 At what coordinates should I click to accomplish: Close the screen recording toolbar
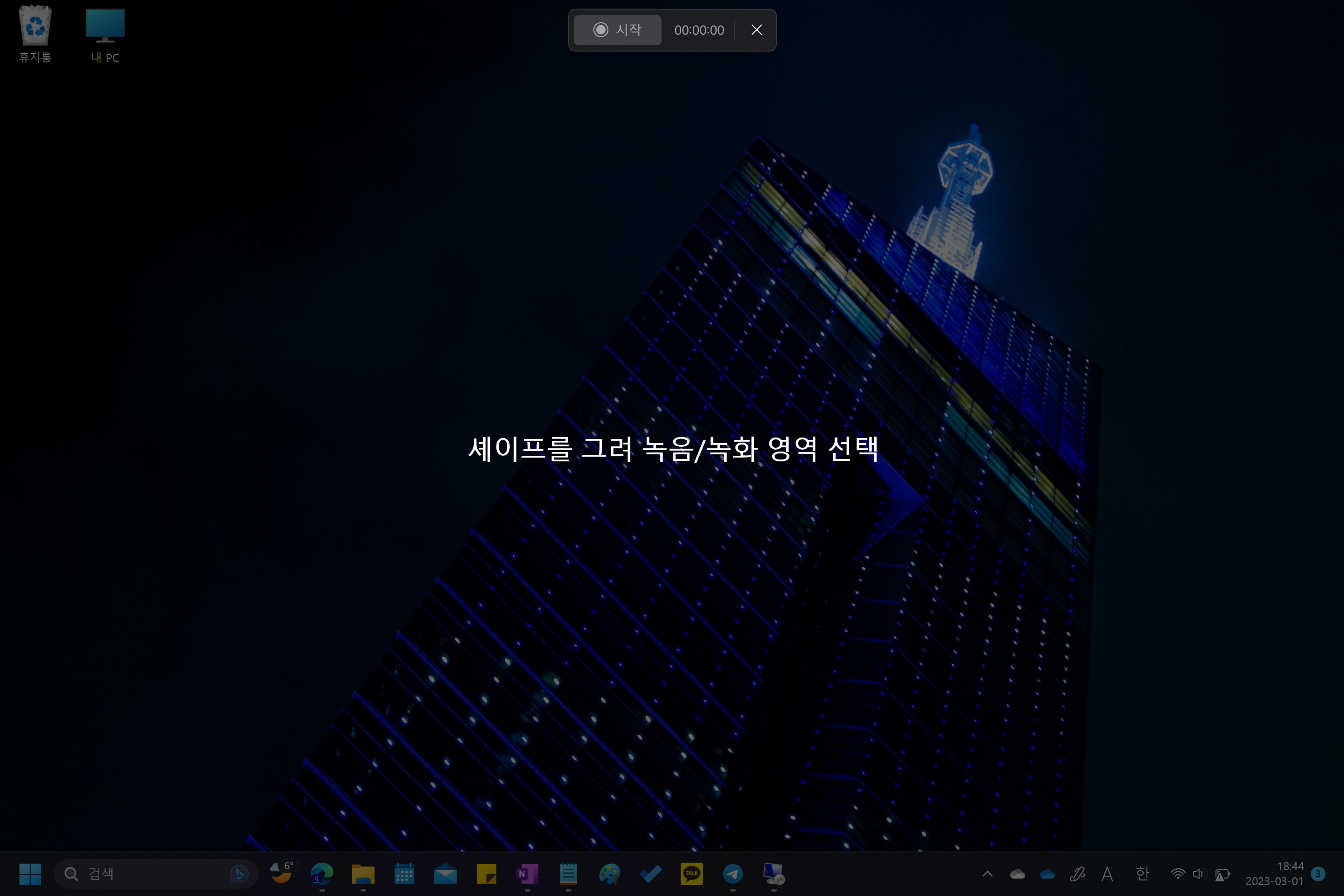pos(756,30)
